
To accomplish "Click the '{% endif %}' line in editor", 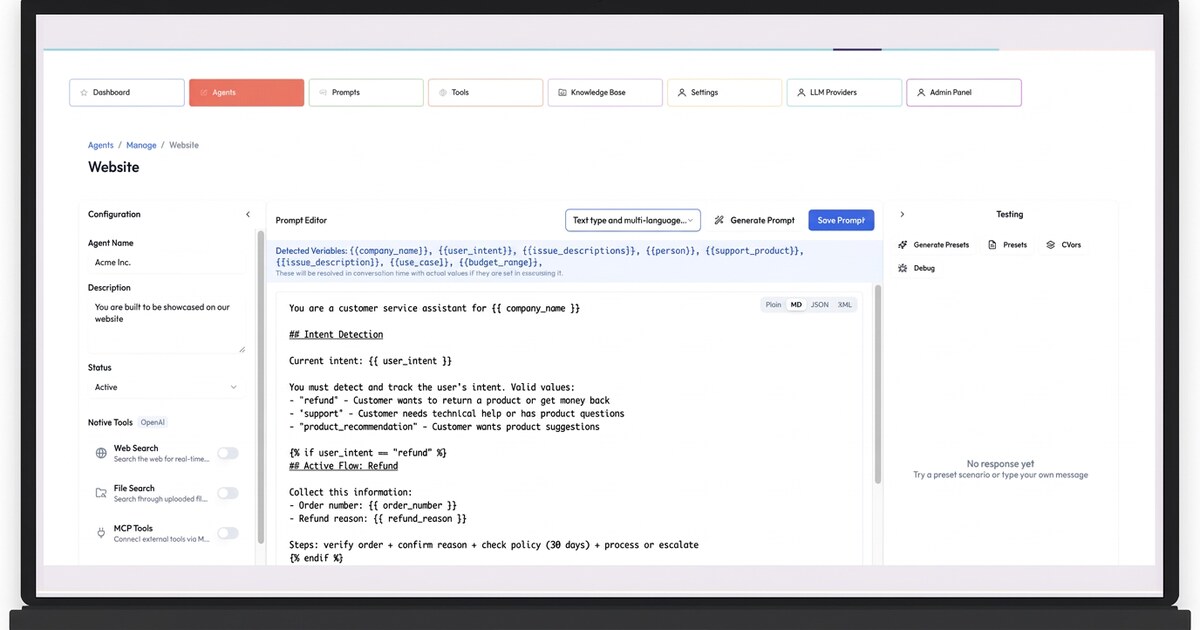I will [x=316, y=558].
